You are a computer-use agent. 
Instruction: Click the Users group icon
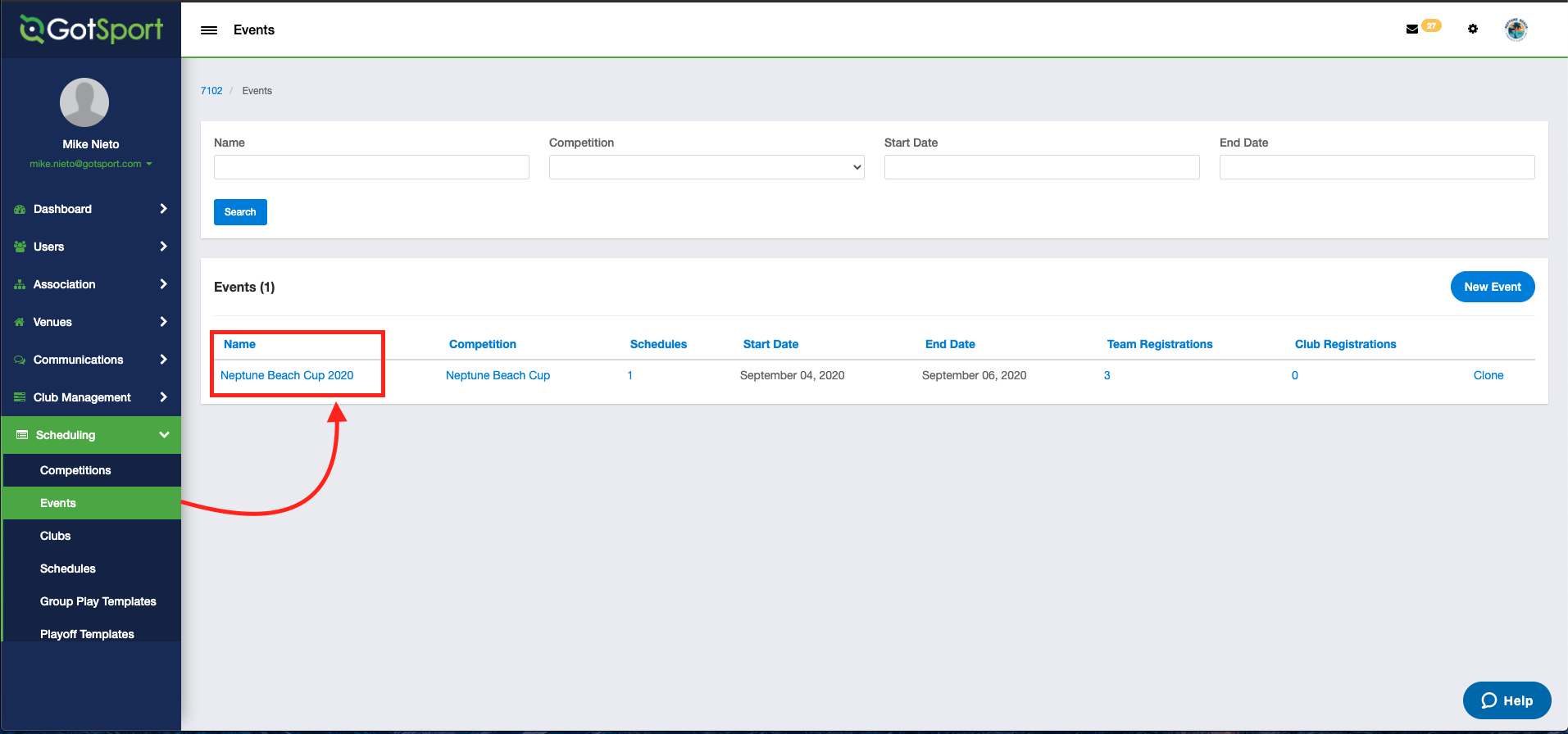click(x=20, y=247)
